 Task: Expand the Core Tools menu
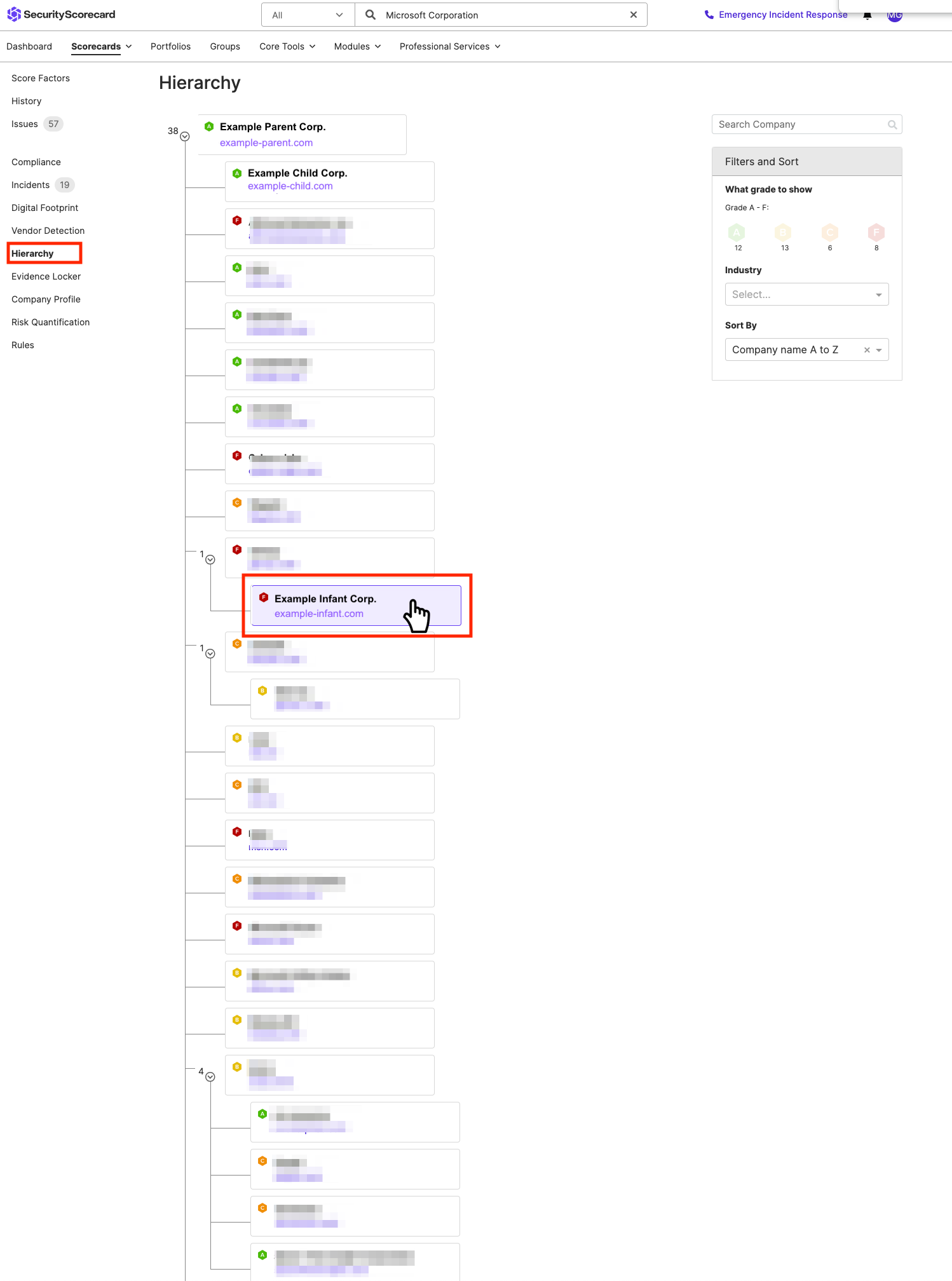point(287,46)
